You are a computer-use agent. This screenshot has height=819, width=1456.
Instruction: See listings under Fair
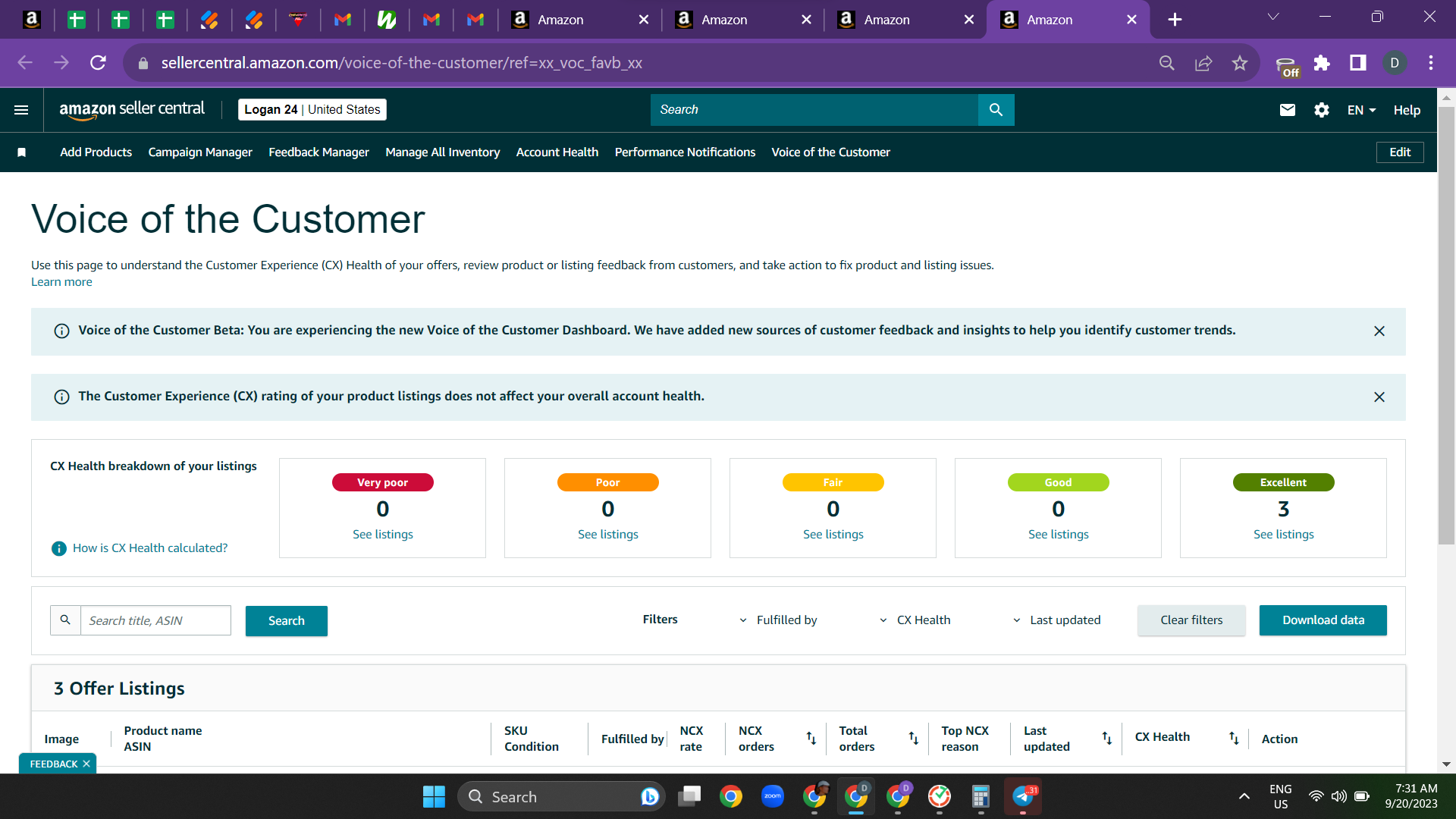(833, 535)
